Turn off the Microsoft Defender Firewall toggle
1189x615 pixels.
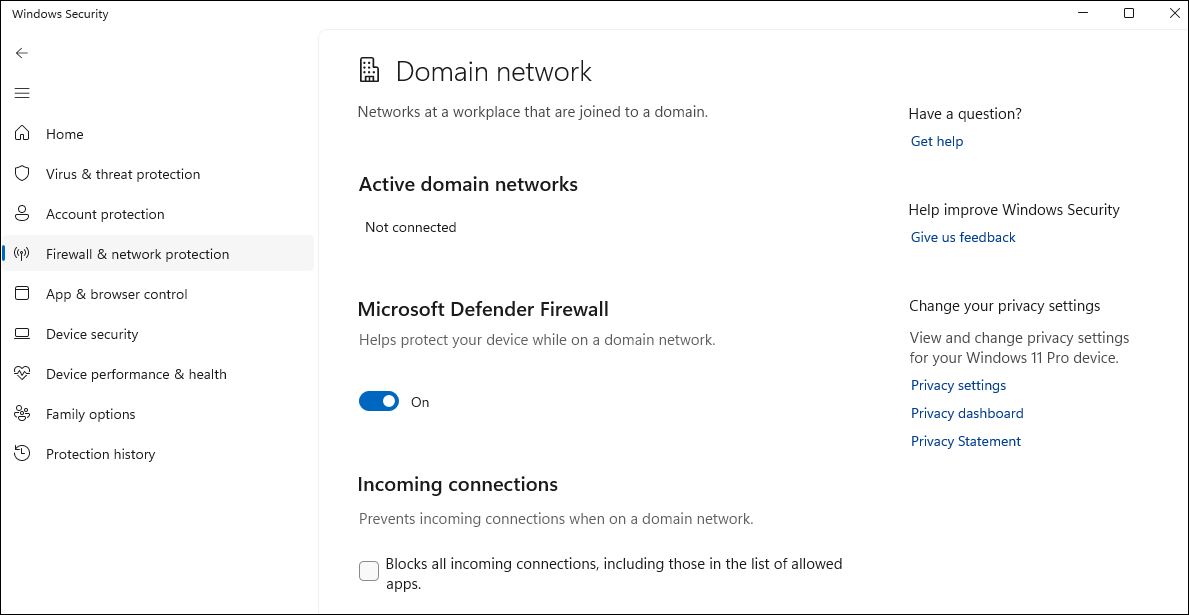[x=378, y=400]
